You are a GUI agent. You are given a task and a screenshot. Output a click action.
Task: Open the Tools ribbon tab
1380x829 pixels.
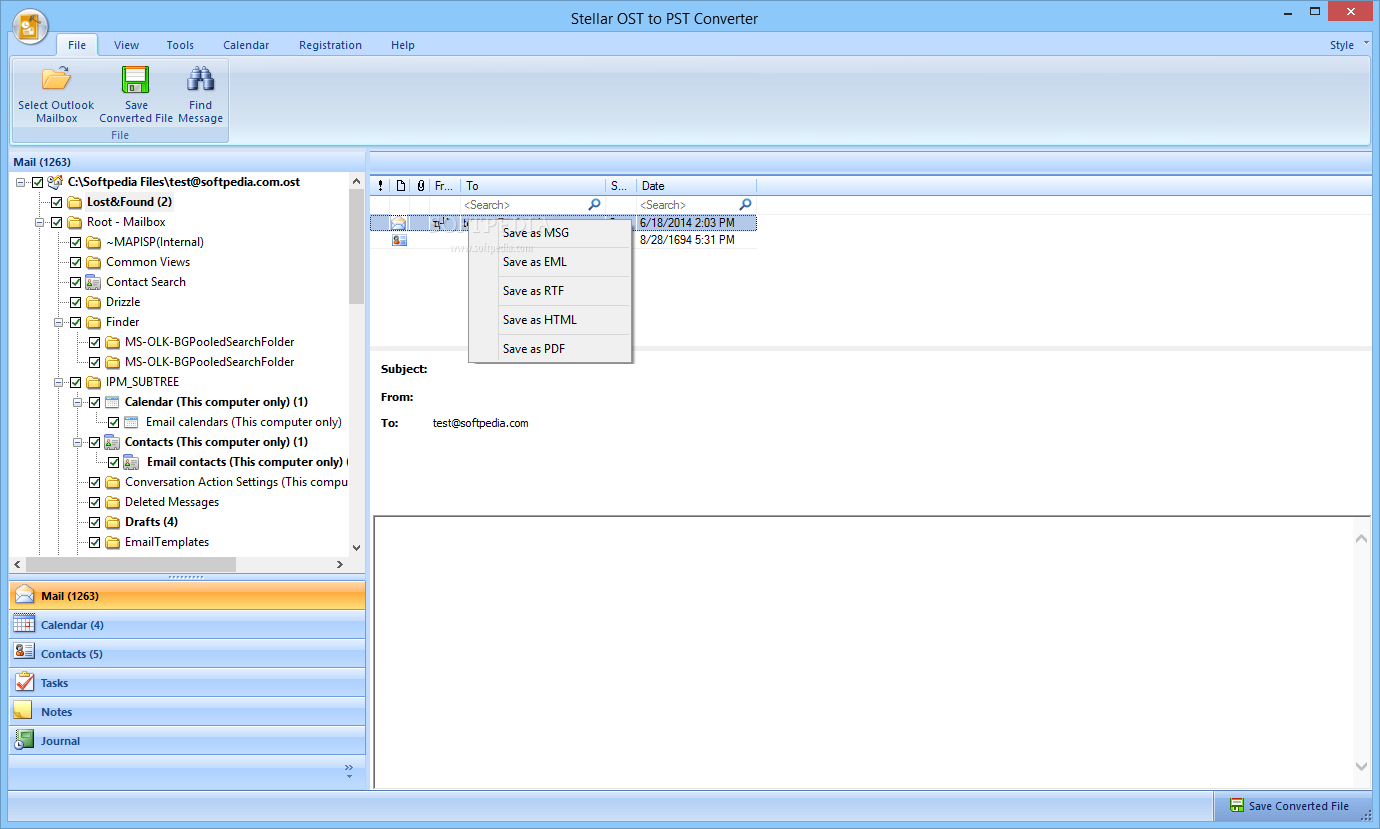(x=180, y=45)
